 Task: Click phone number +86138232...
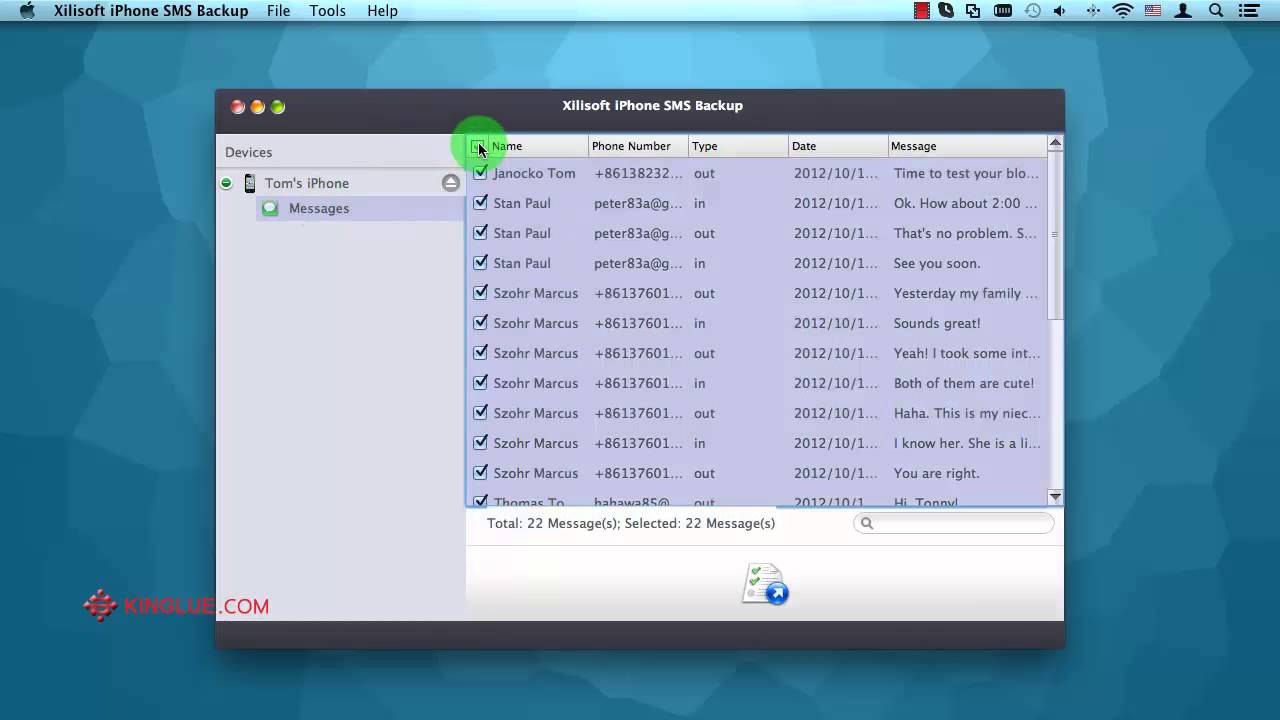coord(638,173)
